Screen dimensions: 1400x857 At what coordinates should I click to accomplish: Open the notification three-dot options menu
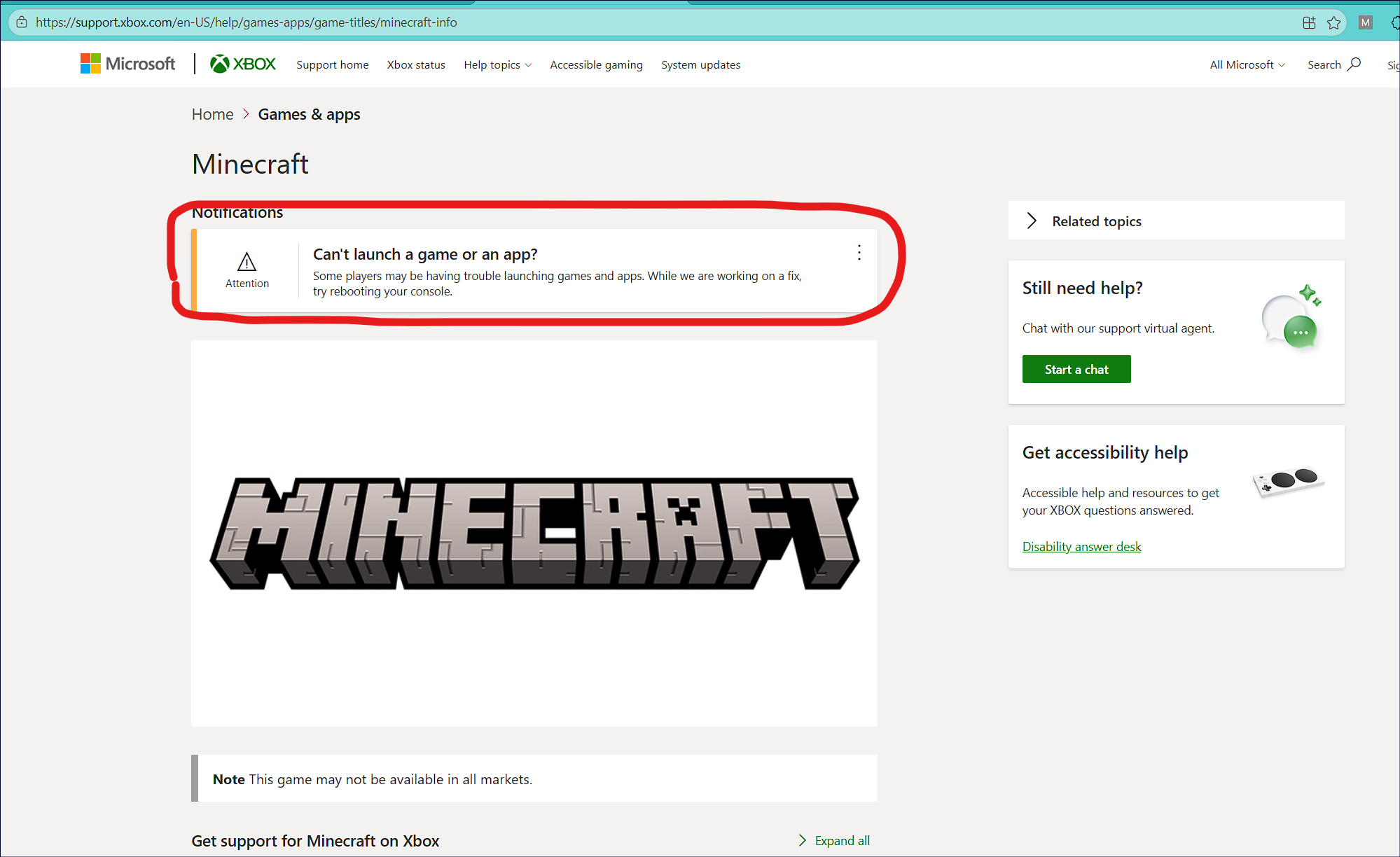(x=859, y=253)
